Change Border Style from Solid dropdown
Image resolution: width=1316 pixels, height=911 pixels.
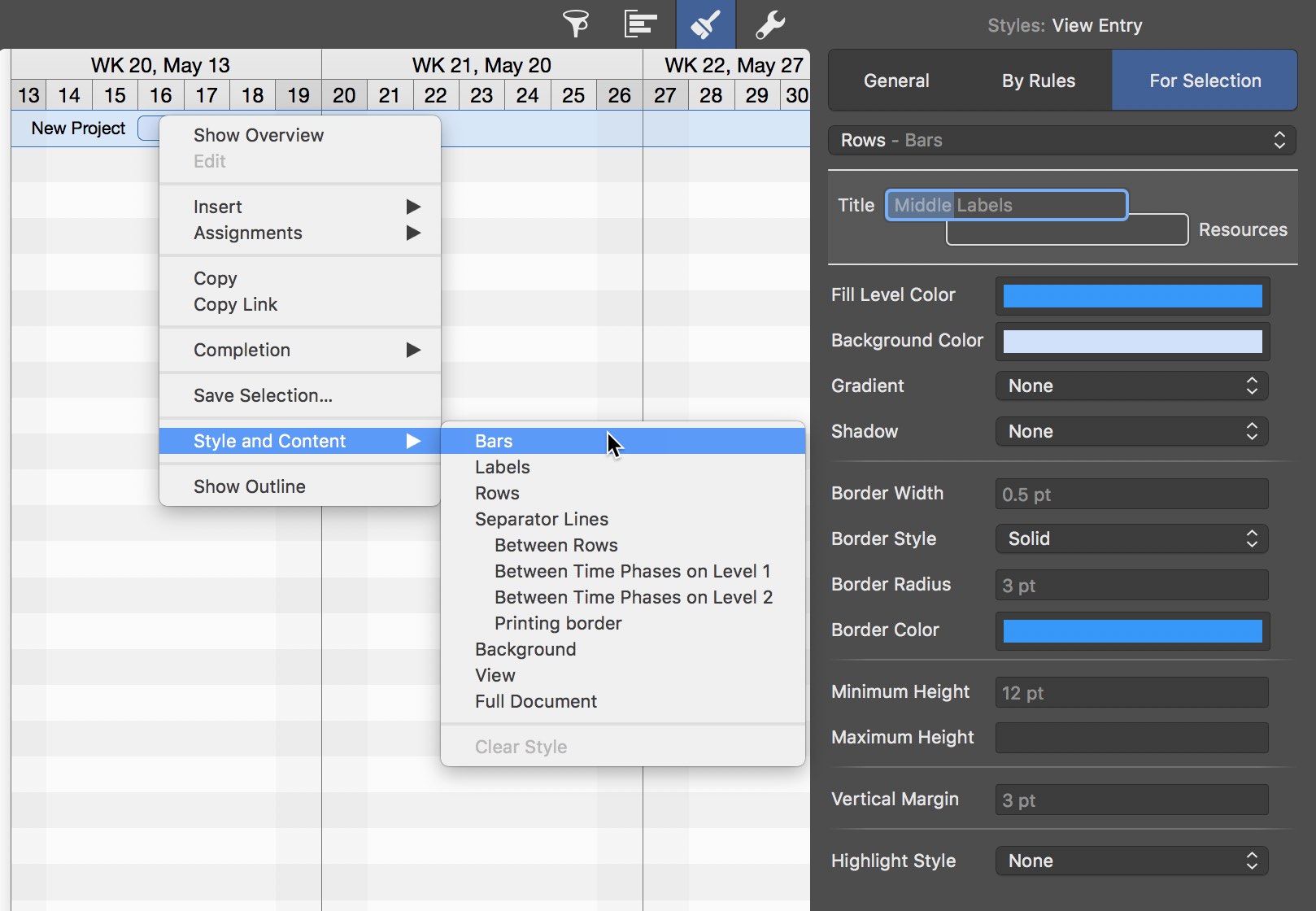tap(1131, 538)
